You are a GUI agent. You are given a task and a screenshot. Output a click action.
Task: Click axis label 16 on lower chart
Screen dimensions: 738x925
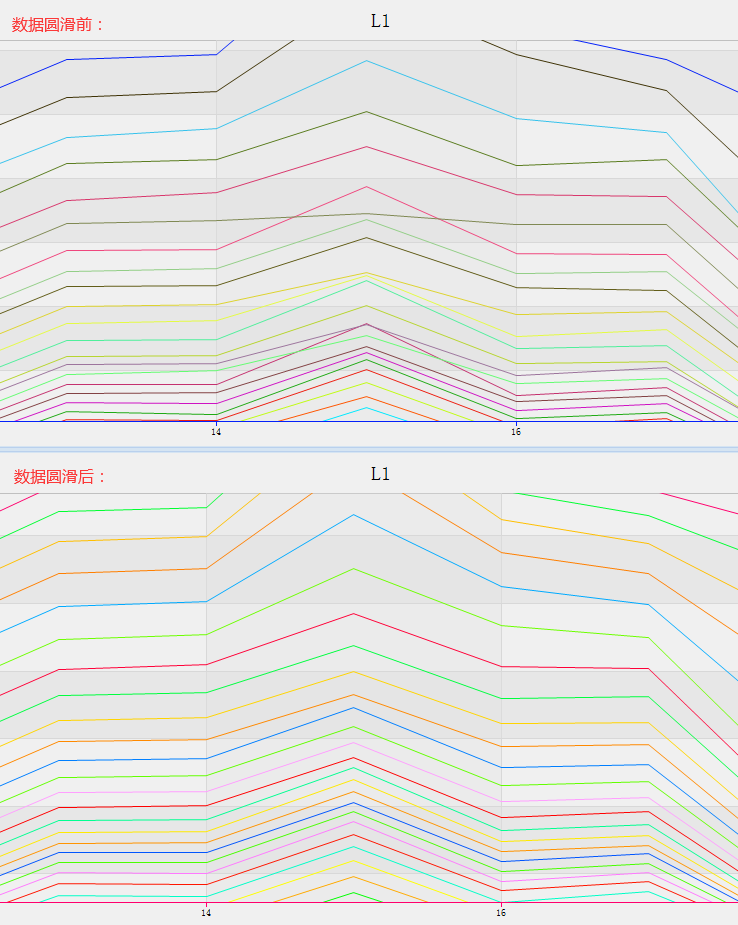501,913
